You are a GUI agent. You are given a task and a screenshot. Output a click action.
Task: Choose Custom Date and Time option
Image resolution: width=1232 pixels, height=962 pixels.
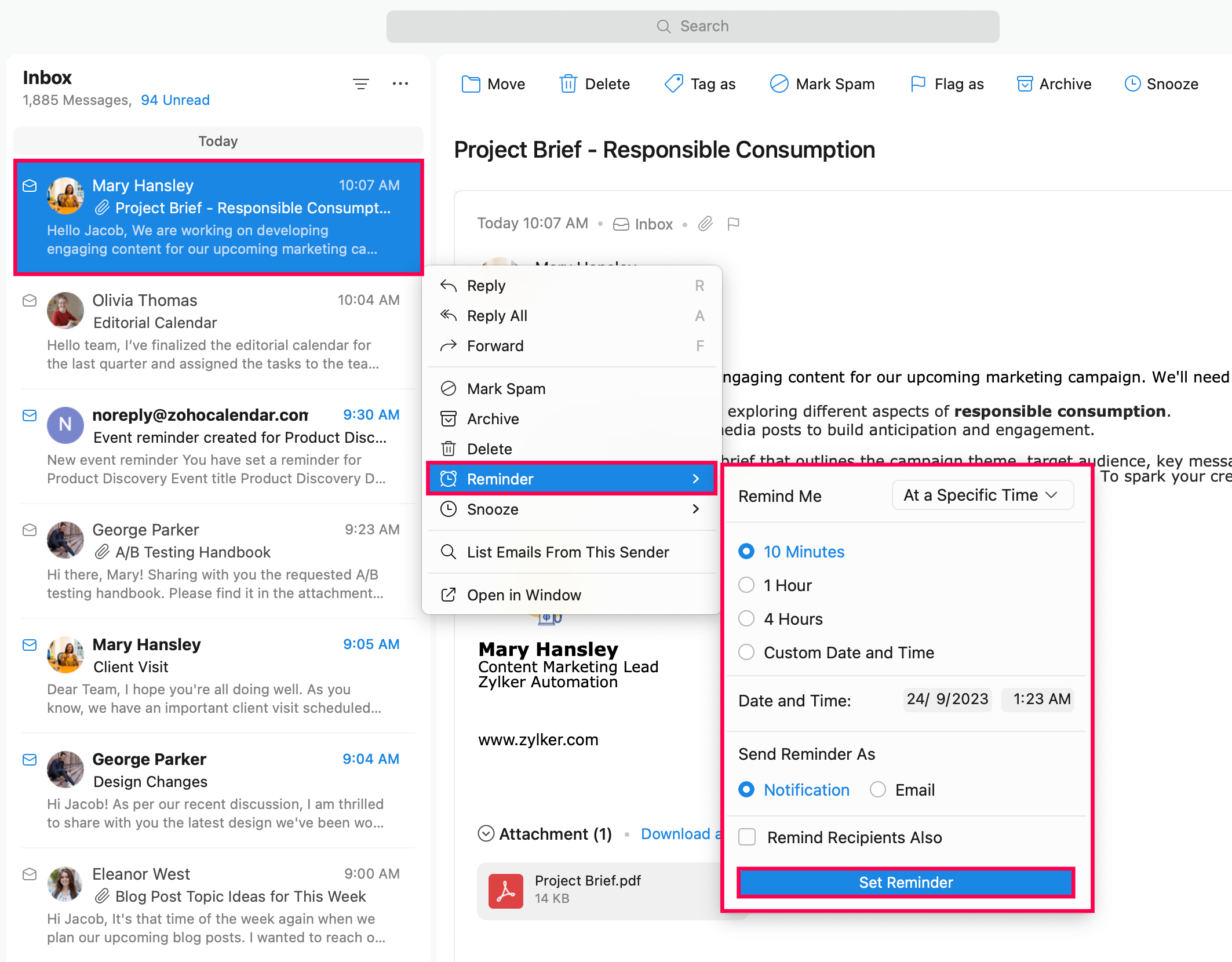point(746,653)
